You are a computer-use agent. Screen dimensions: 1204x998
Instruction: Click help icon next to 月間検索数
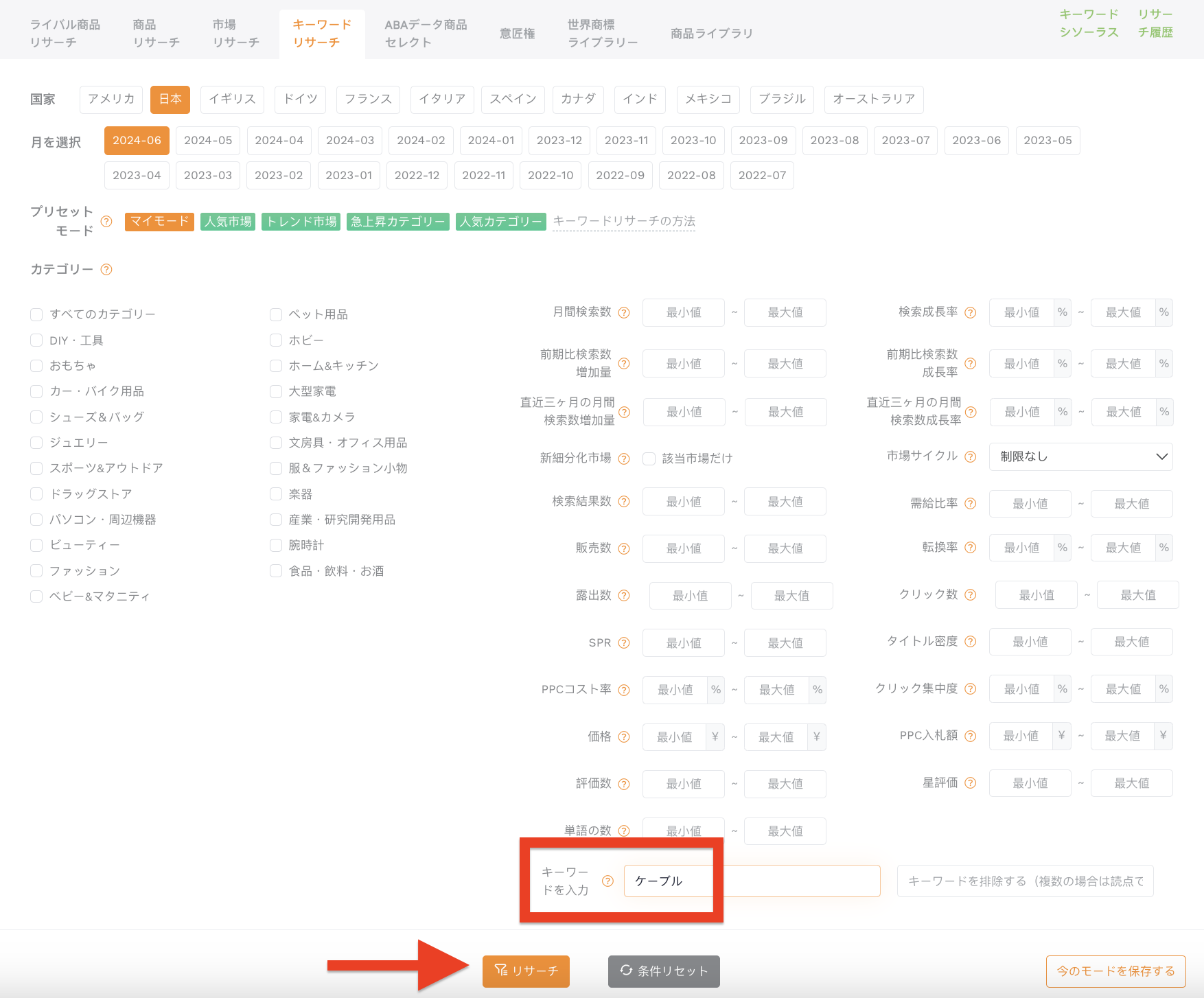coord(624,312)
